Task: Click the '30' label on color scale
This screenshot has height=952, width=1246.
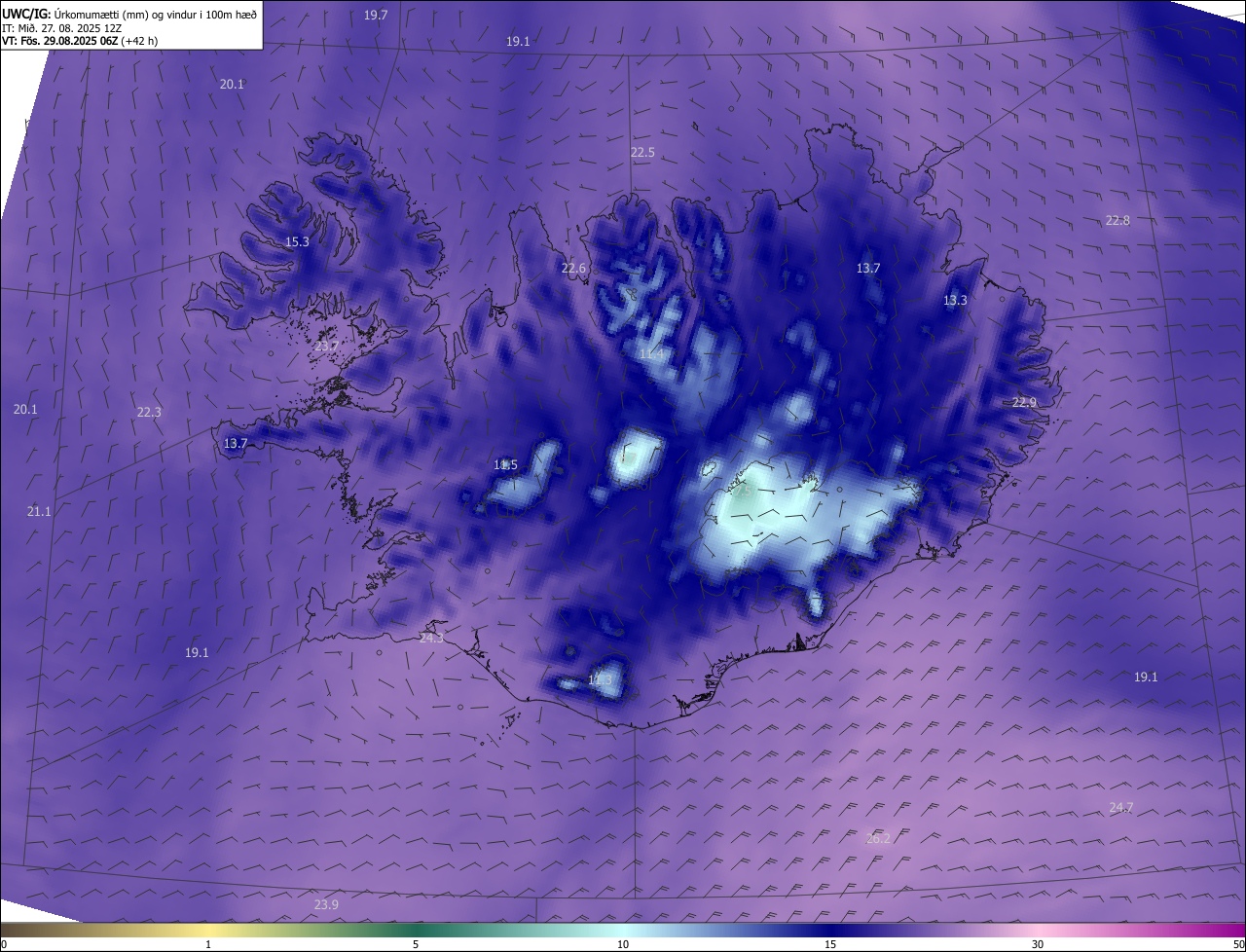Action: click(x=1038, y=944)
